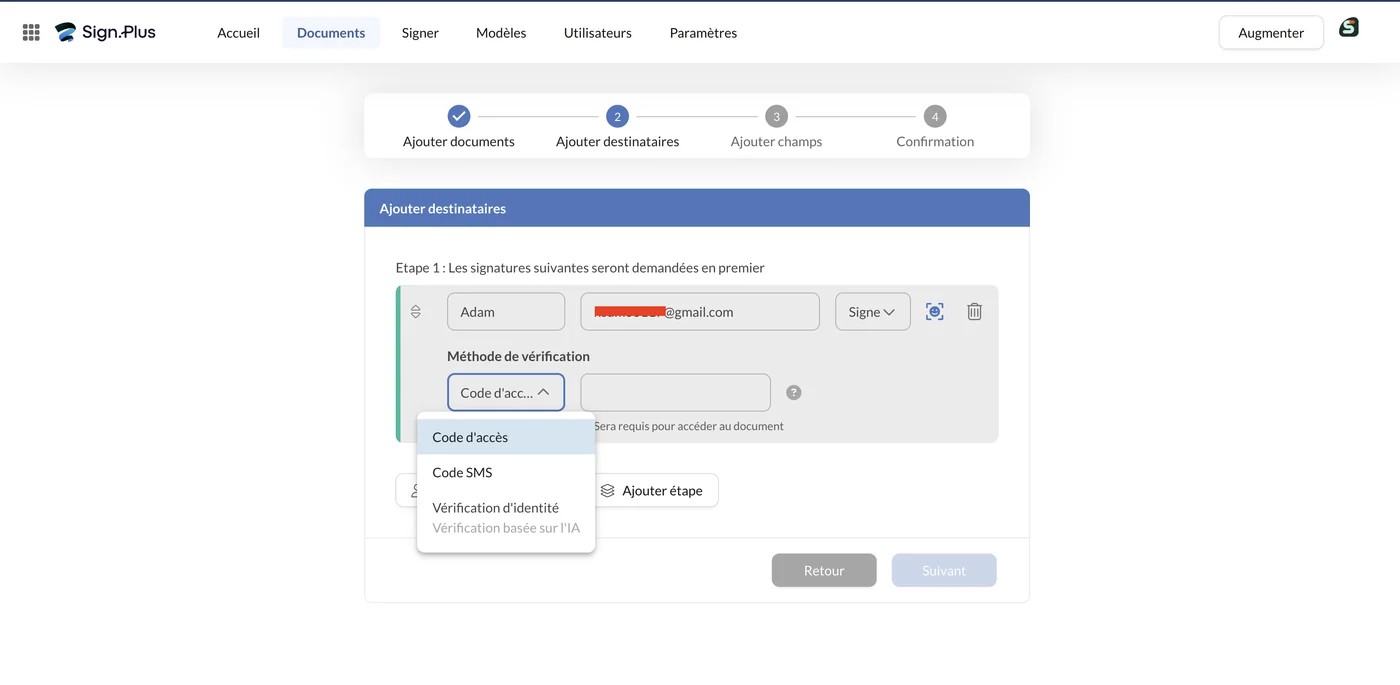The image size is (1400, 685).
Task: Open the apps grid menu icon
Action: pos(31,32)
